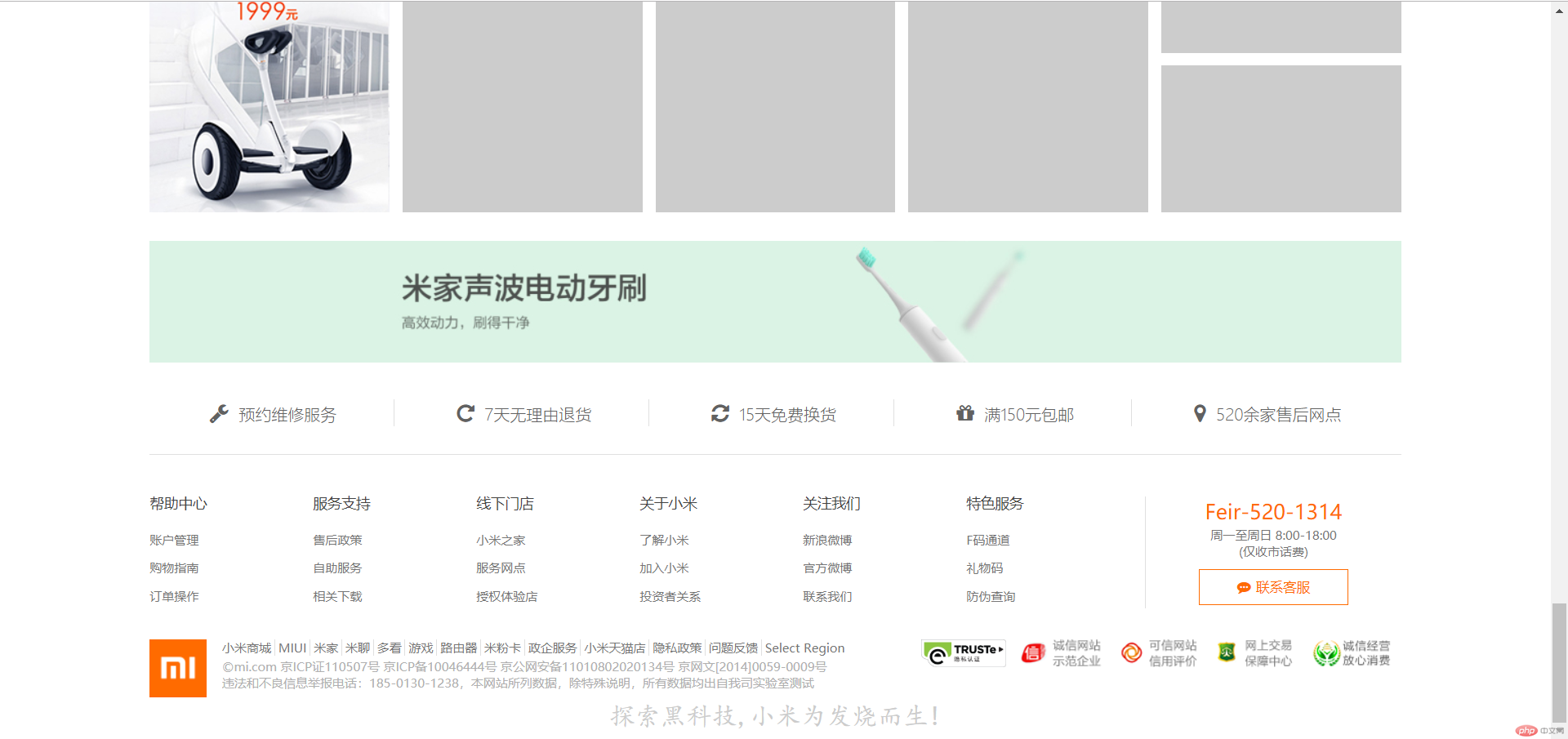Click the 15-day exchange sync icon
The height and width of the screenshot is (739, 1568).
point(720,413)
